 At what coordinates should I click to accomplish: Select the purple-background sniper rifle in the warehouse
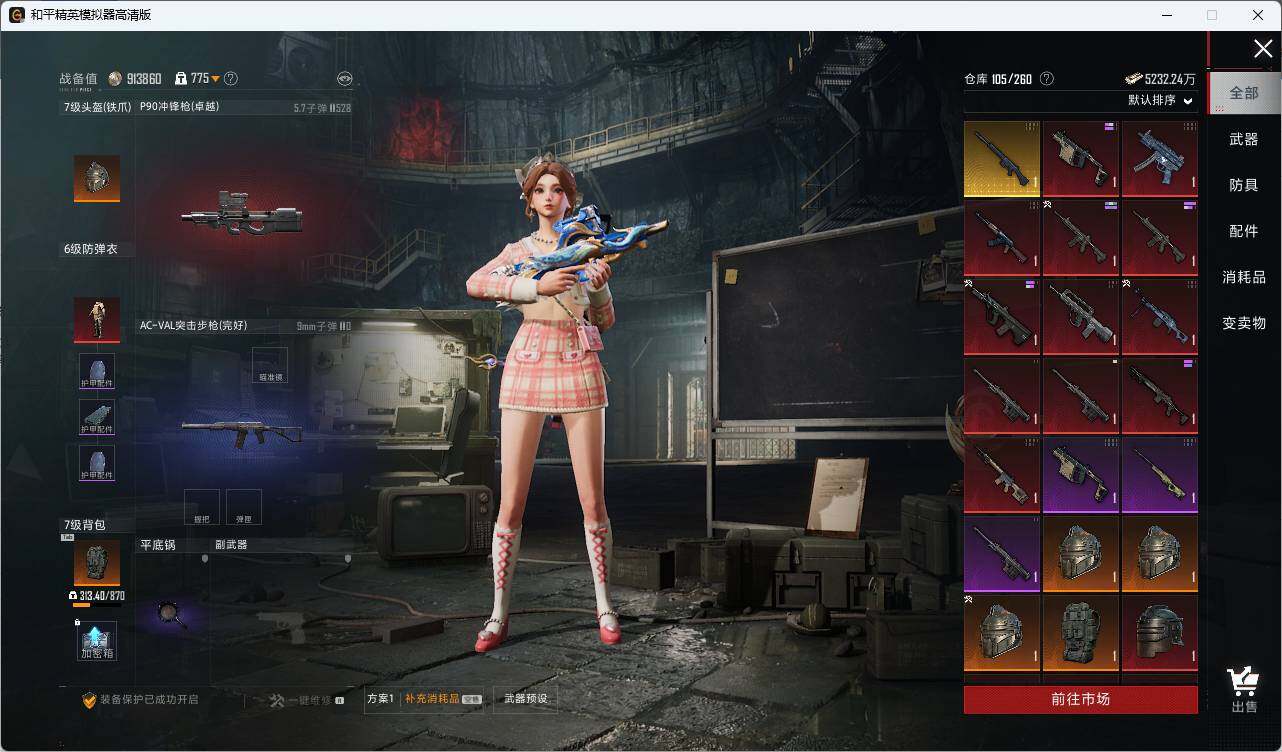click(x=1160, y=475)
